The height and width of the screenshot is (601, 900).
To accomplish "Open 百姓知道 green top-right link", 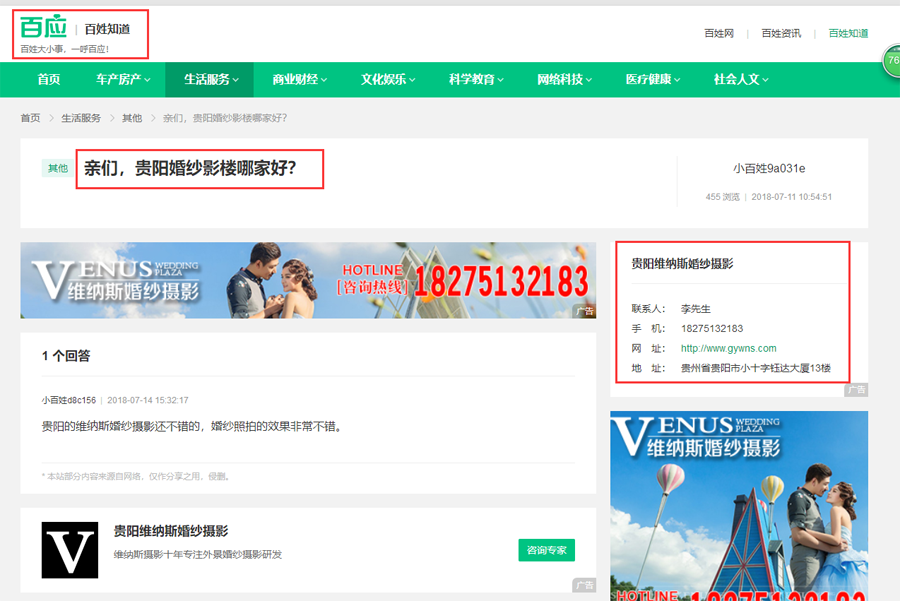I will pyautogui.click(x=848, y=33).
